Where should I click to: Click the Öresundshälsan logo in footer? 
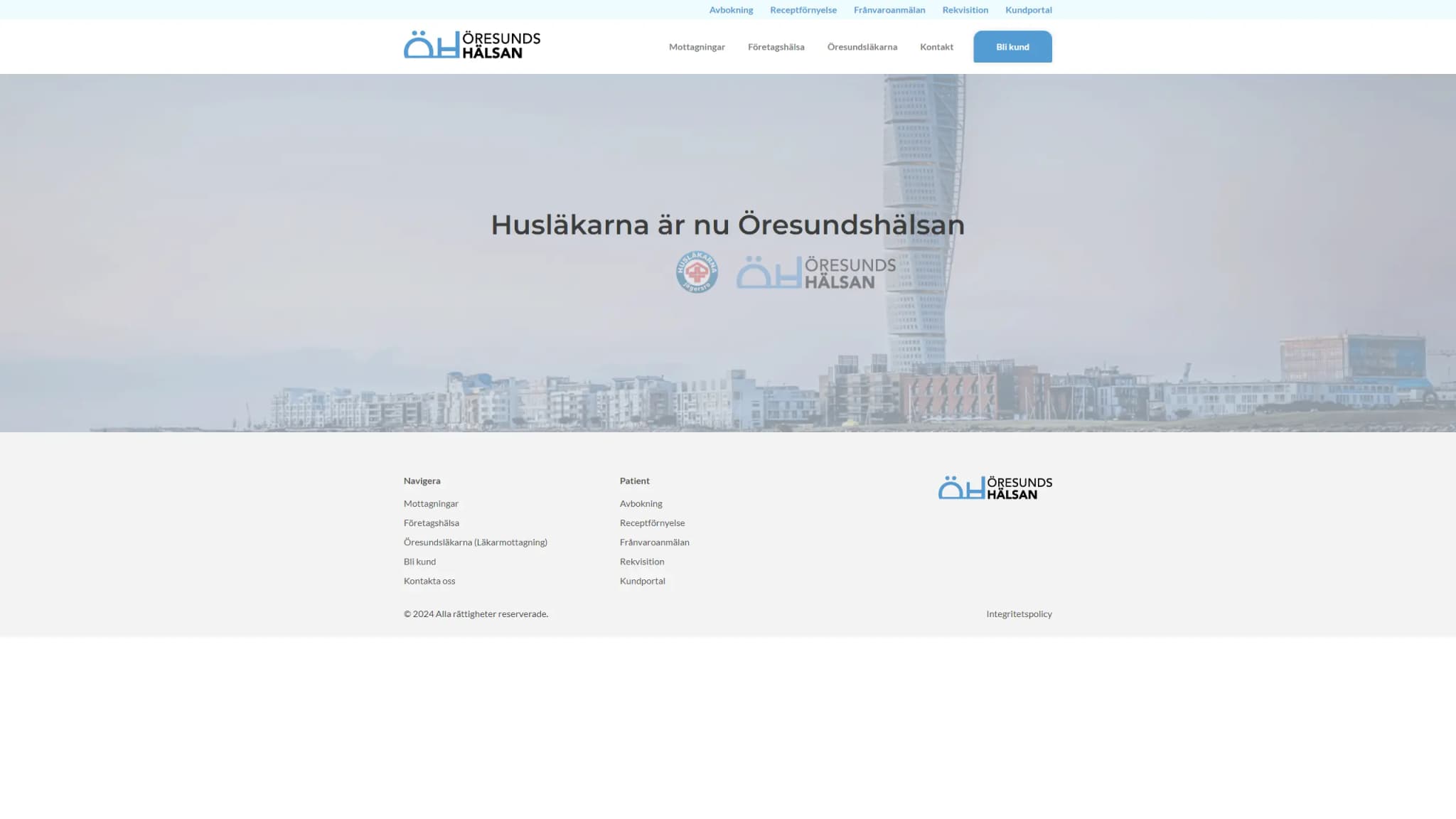pyautogui.click(x=995, y=488)
